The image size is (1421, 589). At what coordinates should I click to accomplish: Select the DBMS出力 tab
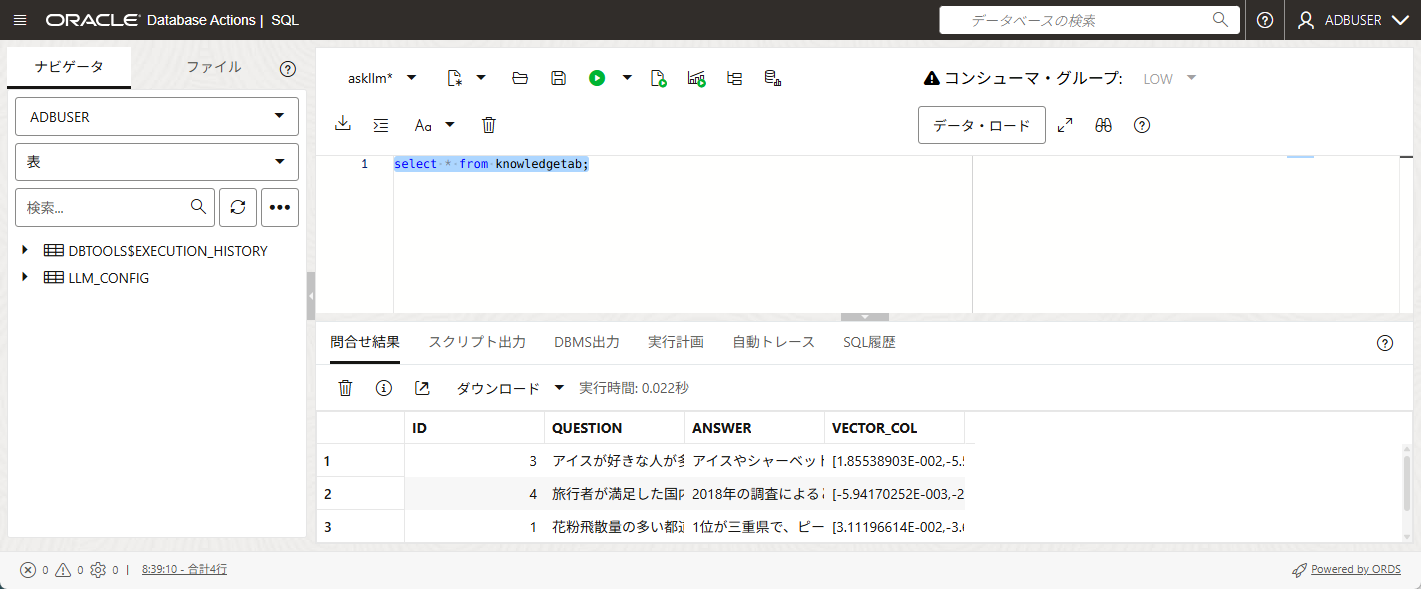point(587,342)
